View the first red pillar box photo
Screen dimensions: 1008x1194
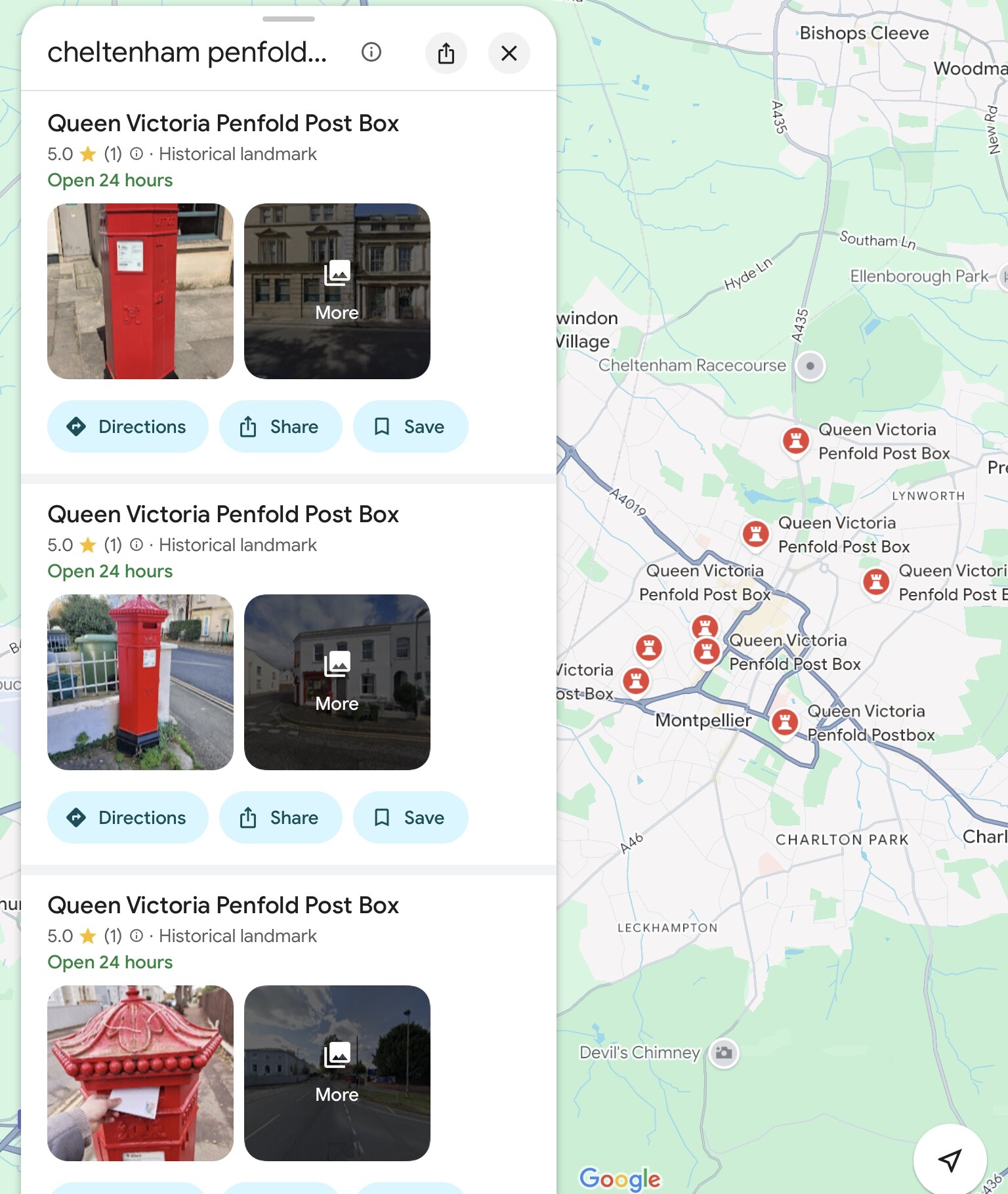coord(140,291)
